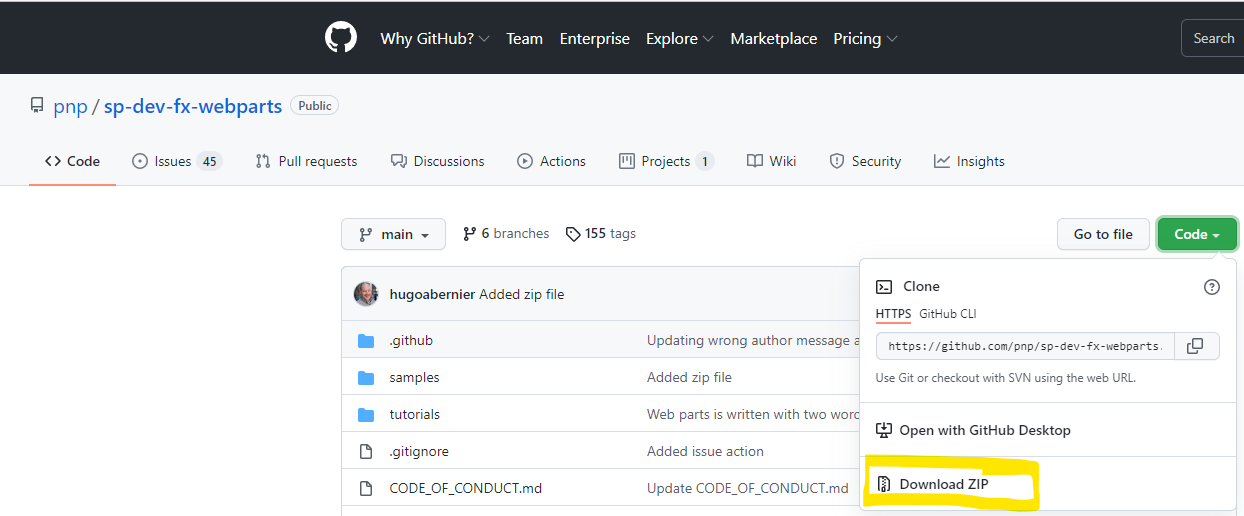The image size is (1244, 516).
Task: Click the help question mark icon in Clone
Action: click(x=1212, y=287)
